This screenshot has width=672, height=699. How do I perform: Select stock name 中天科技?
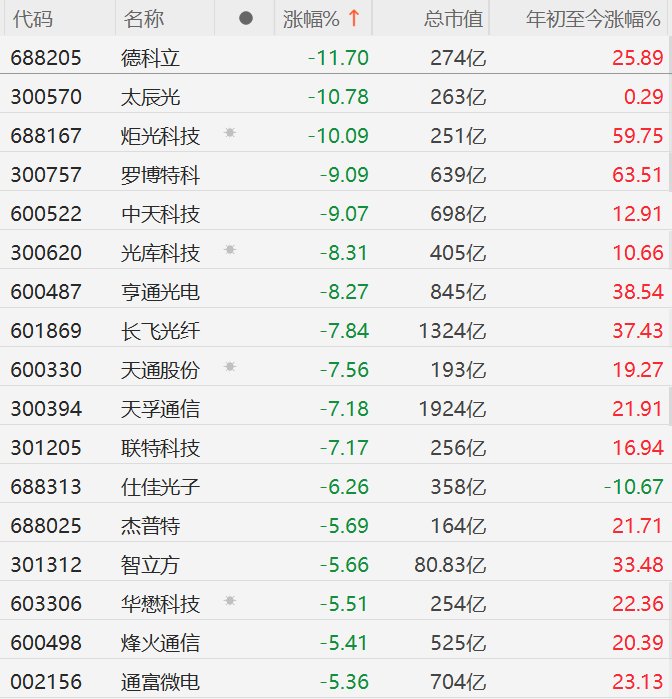click(x=160, y=214)
